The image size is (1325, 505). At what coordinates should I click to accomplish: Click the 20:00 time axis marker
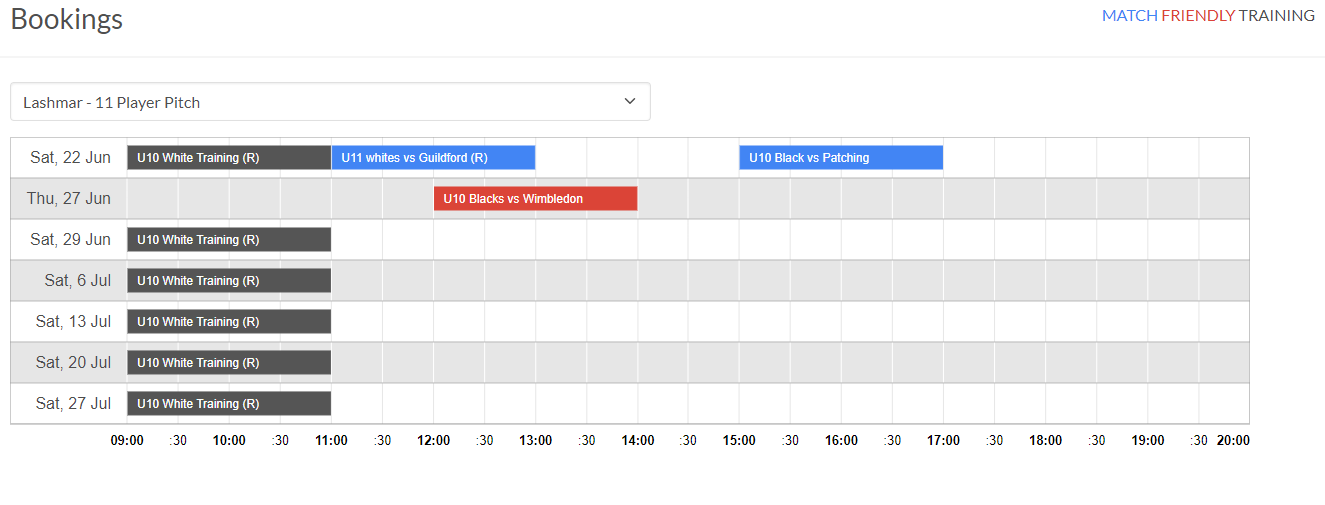point(1233,441)
